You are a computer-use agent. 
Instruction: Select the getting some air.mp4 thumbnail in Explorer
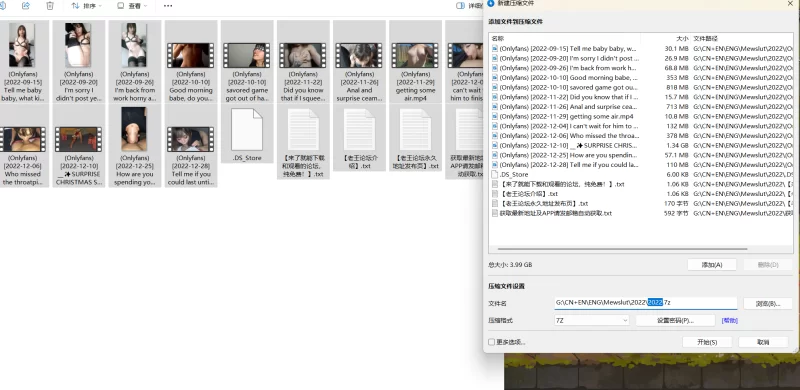click(x=415, y=55)
